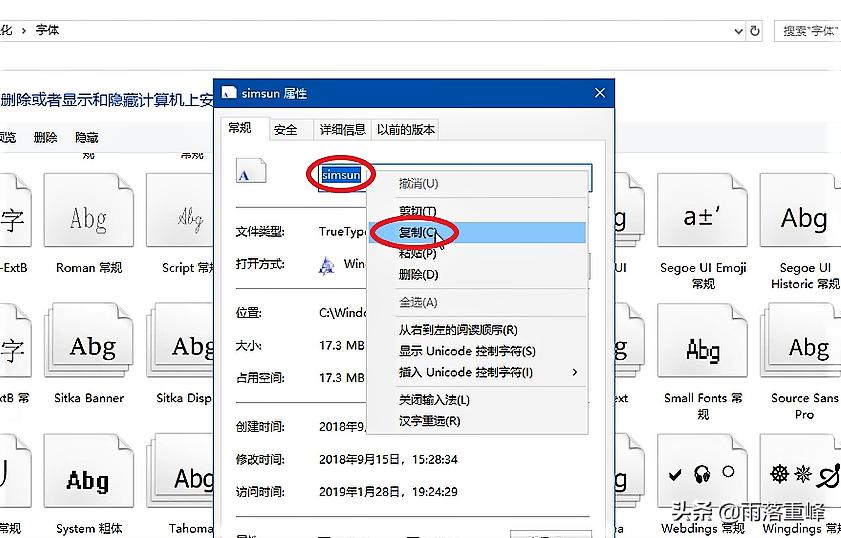Choose 剪切(T) from the context menu

(x=477, y=211)
